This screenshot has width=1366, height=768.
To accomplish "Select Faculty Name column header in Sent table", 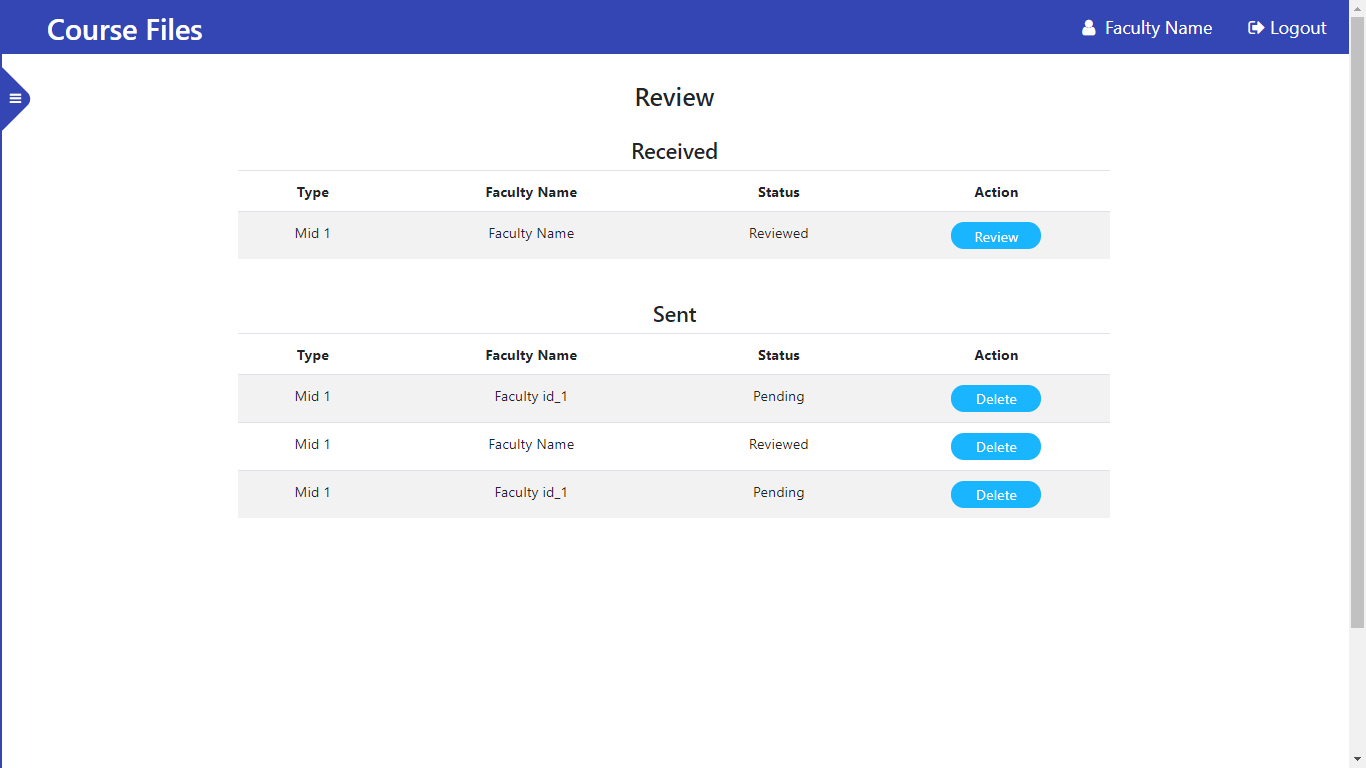I will click(531, 355).
